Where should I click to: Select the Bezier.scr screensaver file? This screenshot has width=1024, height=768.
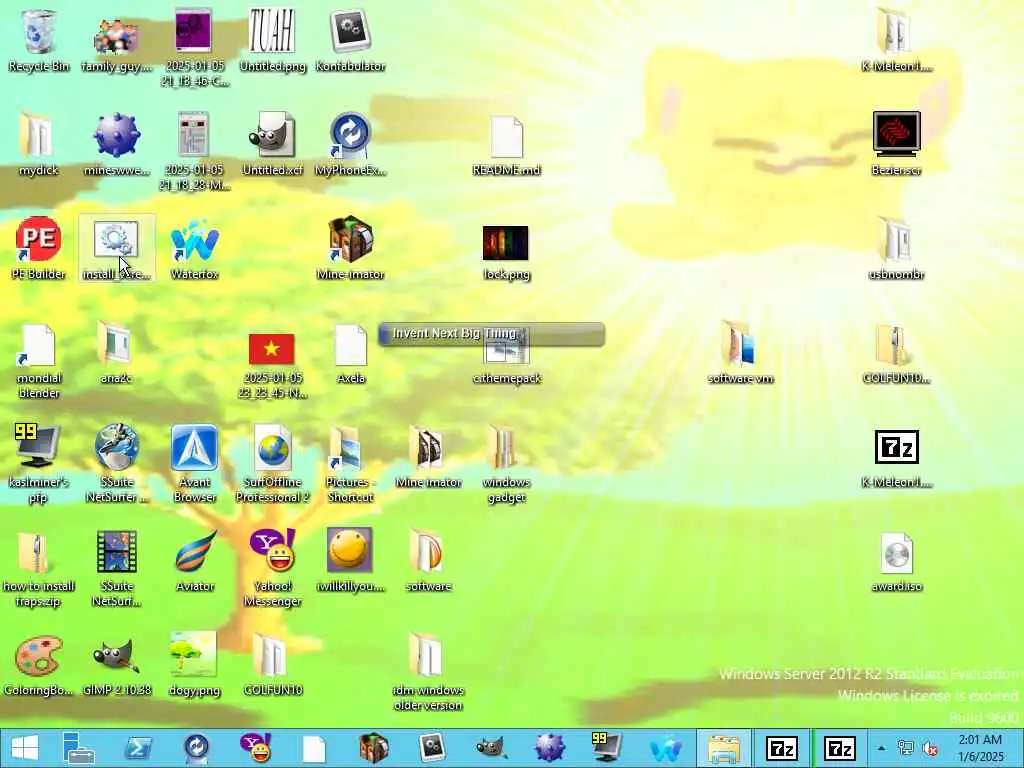[x=897, y=144]
